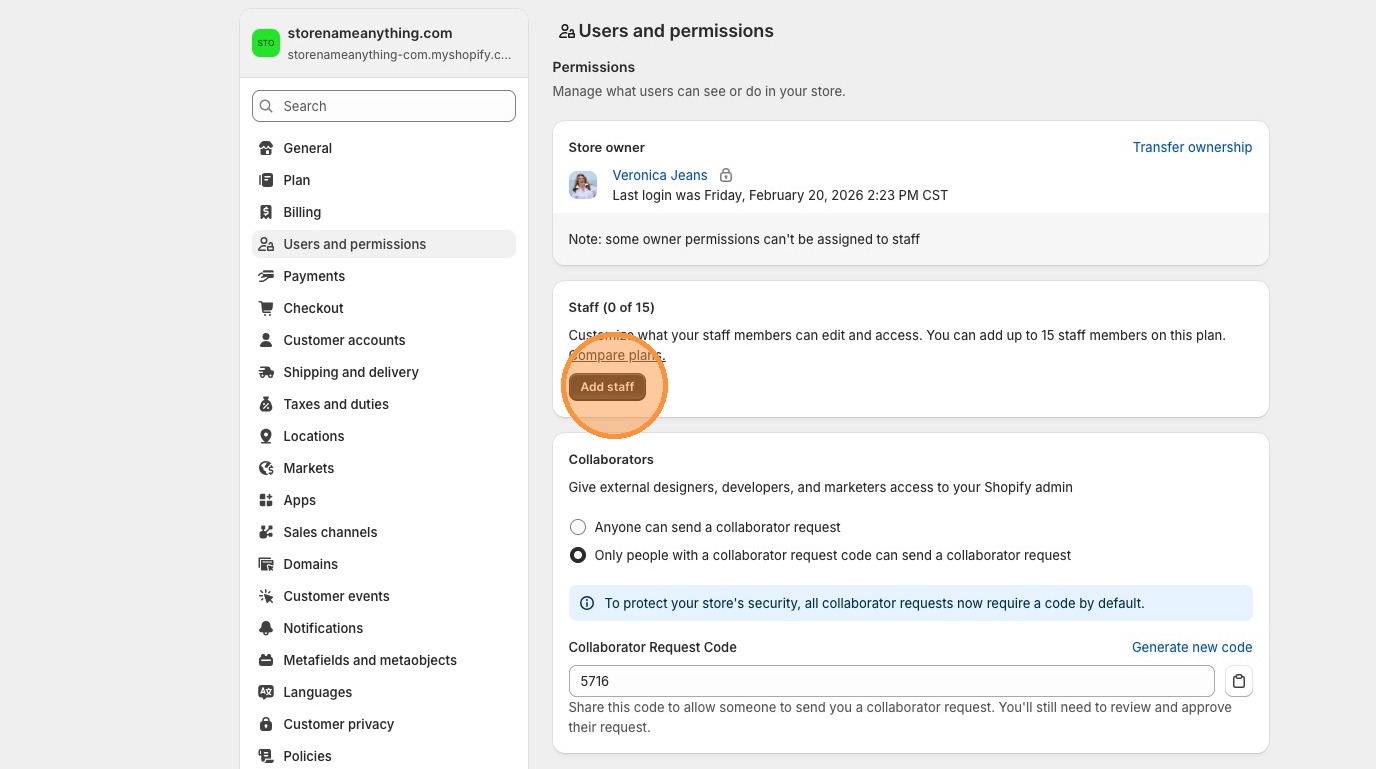Click the Users and permissions sidebar icon
This screenshot has width=1376, height=769.
tap(266, 244)
